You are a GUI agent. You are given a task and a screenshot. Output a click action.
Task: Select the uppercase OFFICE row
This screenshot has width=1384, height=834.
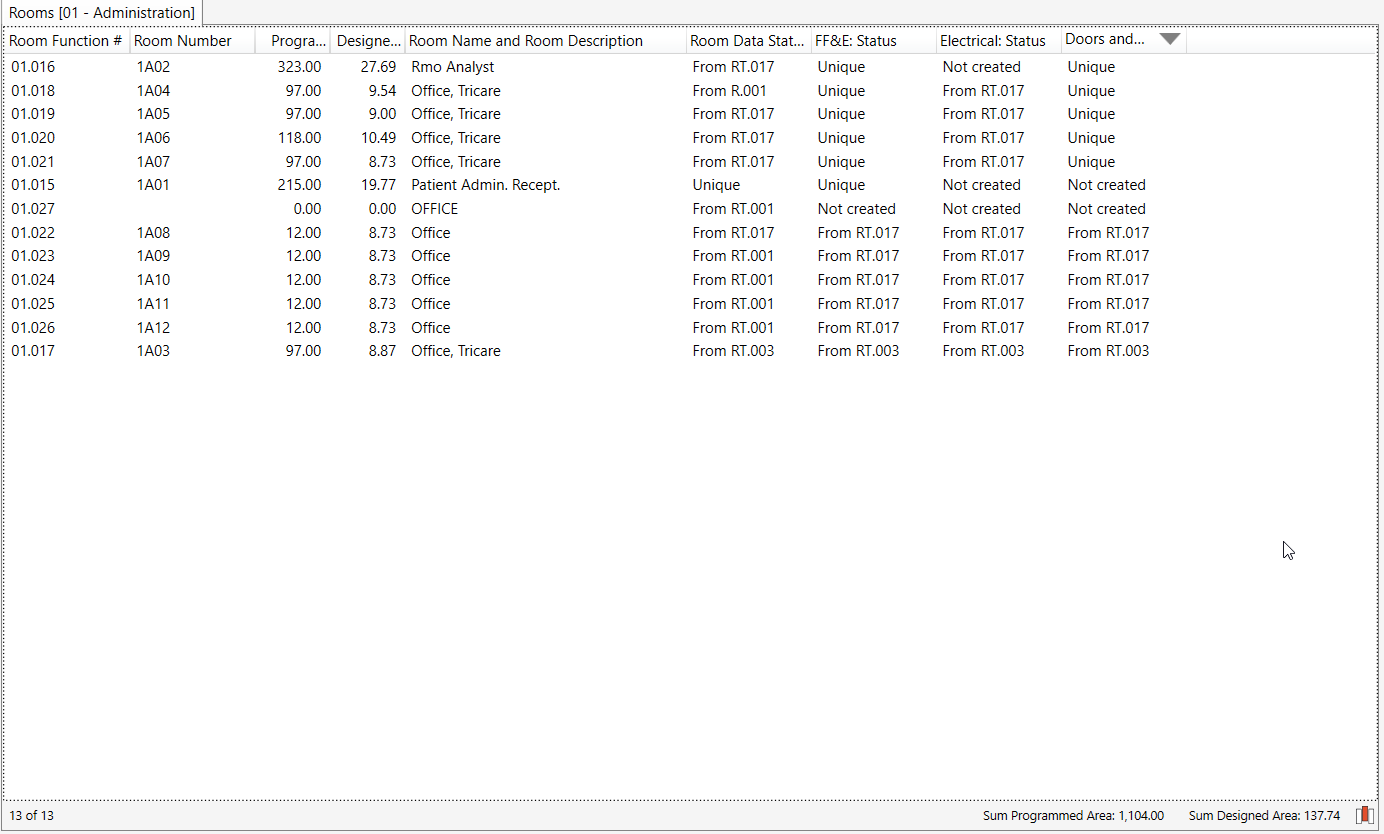435,209
